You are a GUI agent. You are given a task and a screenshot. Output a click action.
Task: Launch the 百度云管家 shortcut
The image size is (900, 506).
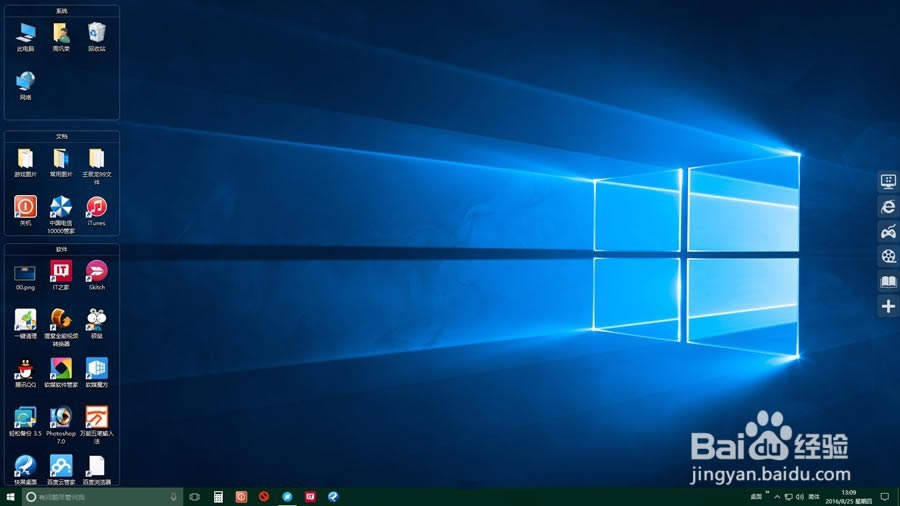61,470
